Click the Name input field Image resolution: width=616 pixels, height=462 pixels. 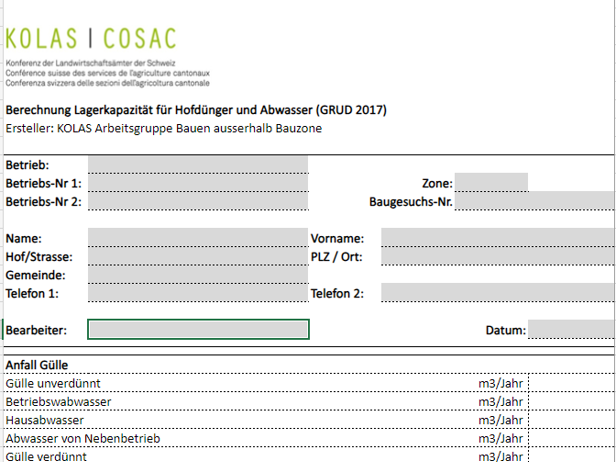click(197, 238)
